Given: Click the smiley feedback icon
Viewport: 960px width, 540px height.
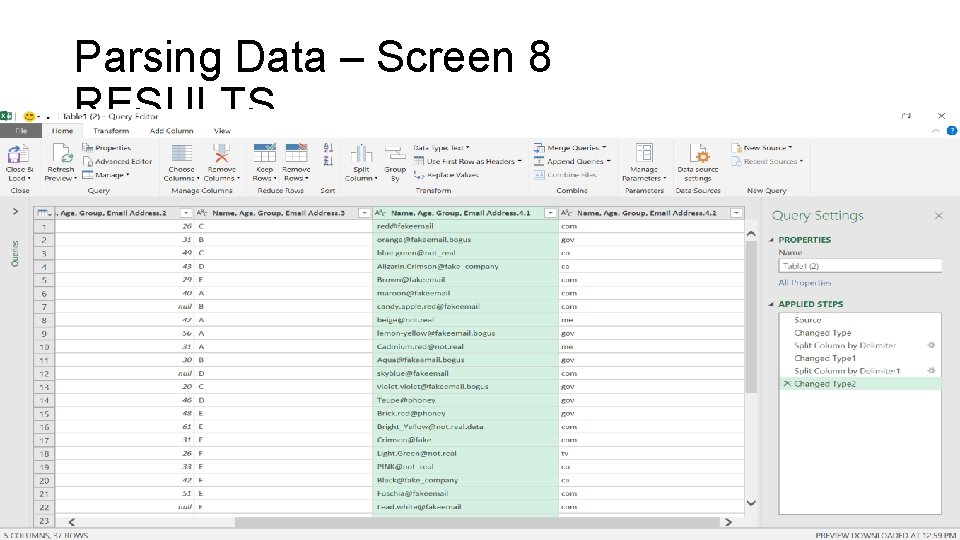Looking at the screenshot, I should point(29,116).
